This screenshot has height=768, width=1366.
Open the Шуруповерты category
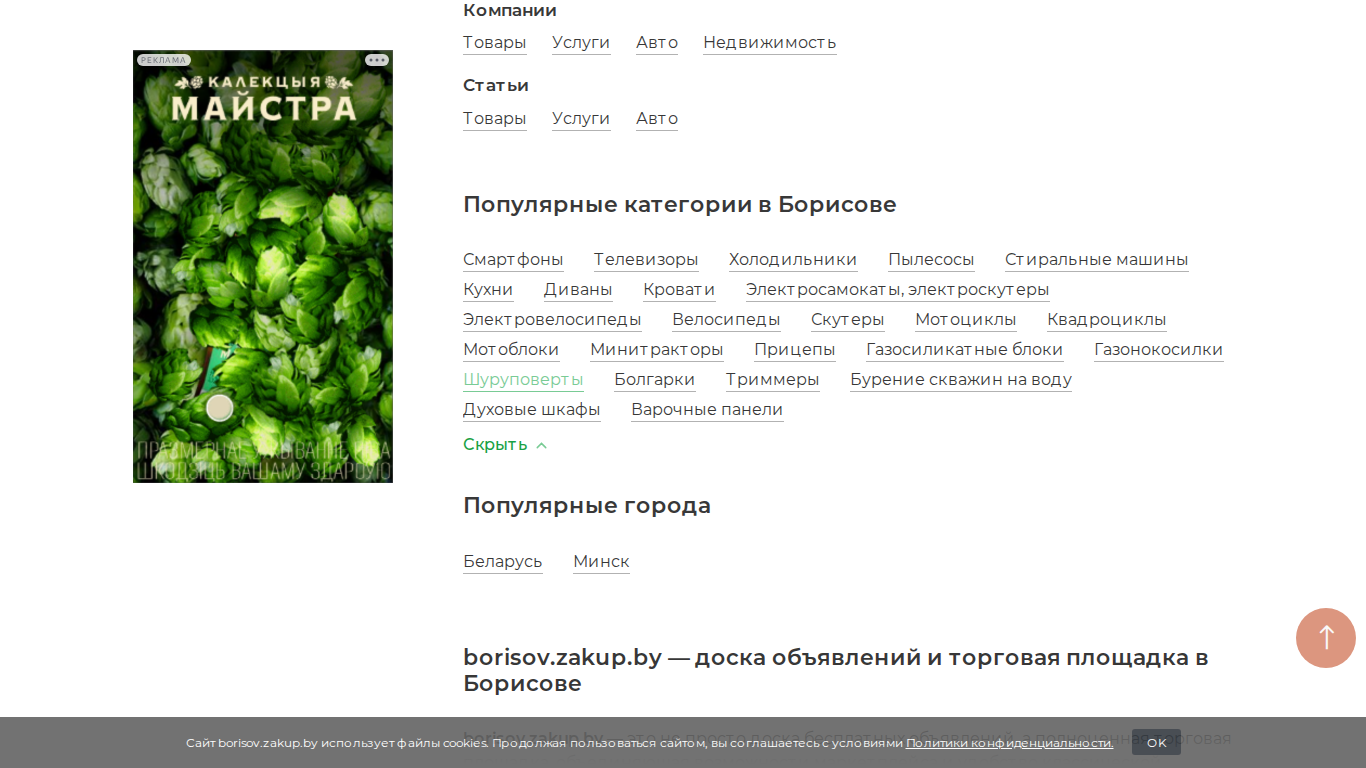tap(523, 380)
